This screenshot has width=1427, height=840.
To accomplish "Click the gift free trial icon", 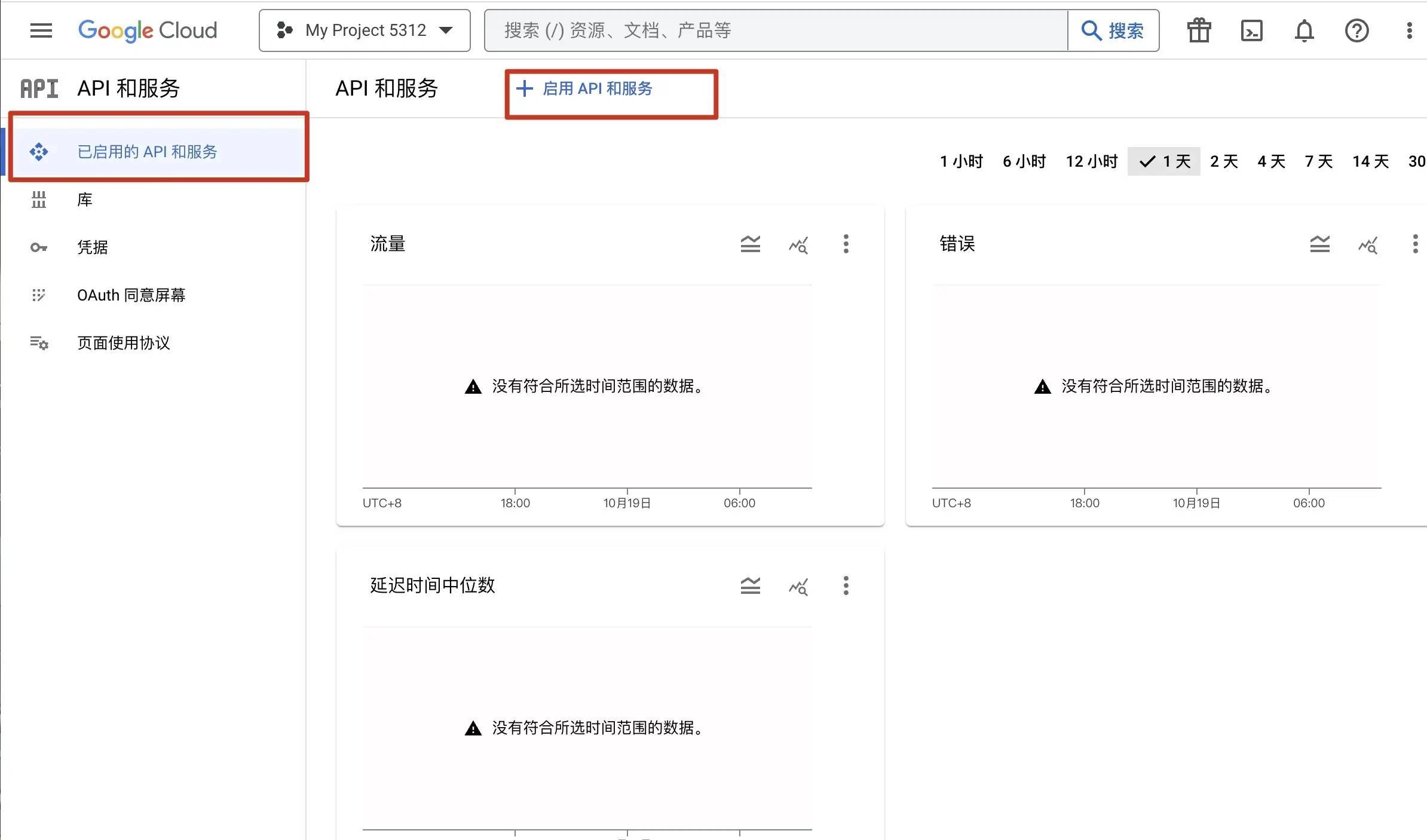I will coord(1199,30).
